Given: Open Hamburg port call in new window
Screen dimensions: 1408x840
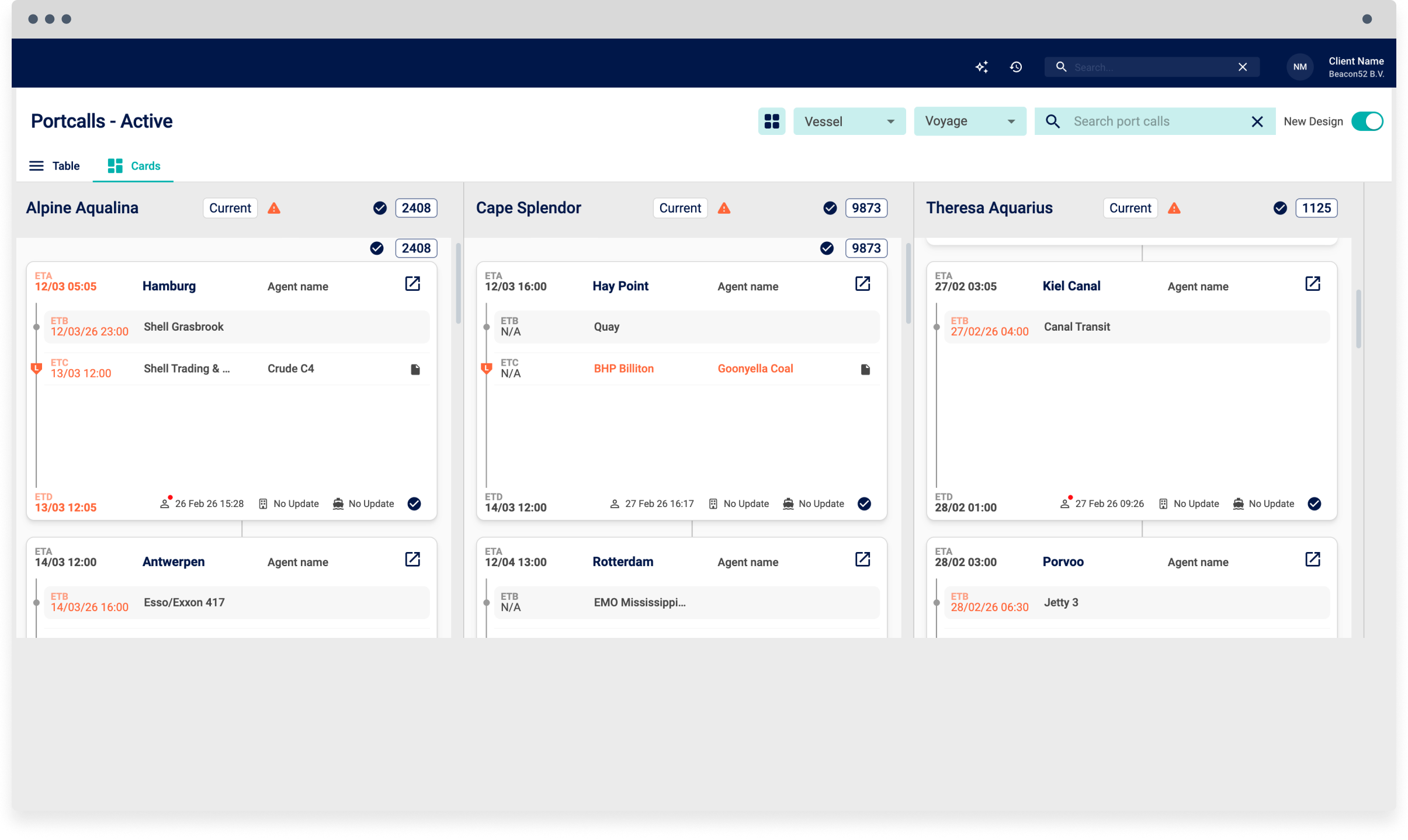Looking at the screenshot, I should pyautogui.click(x=412, y=284).
